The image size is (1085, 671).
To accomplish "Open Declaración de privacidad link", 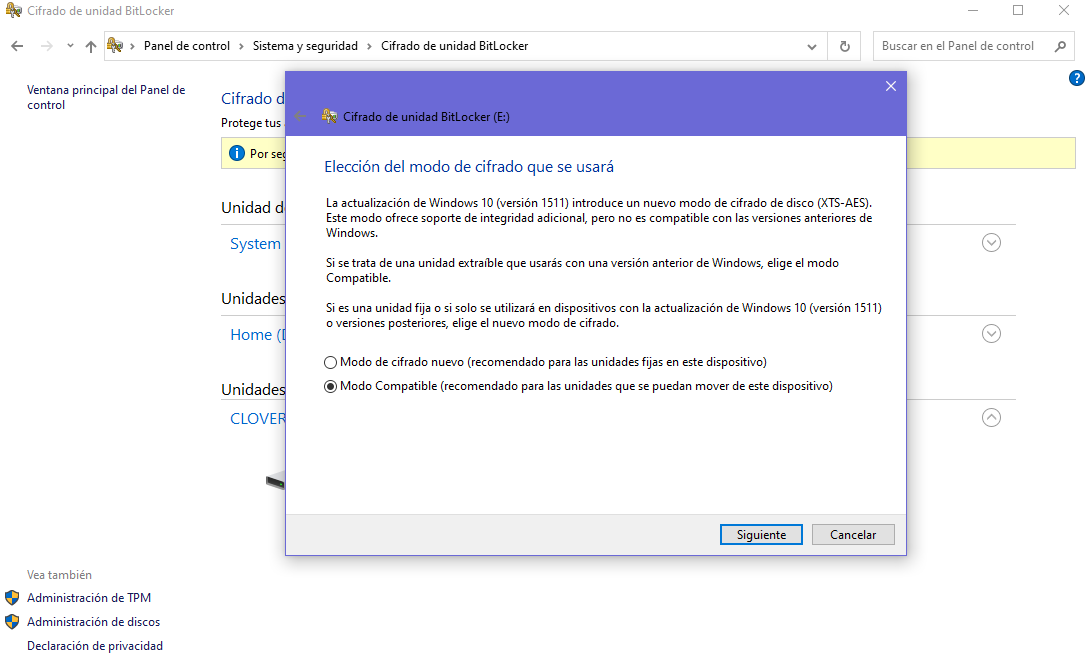I will pyautogui.click(x=95, y=646).
